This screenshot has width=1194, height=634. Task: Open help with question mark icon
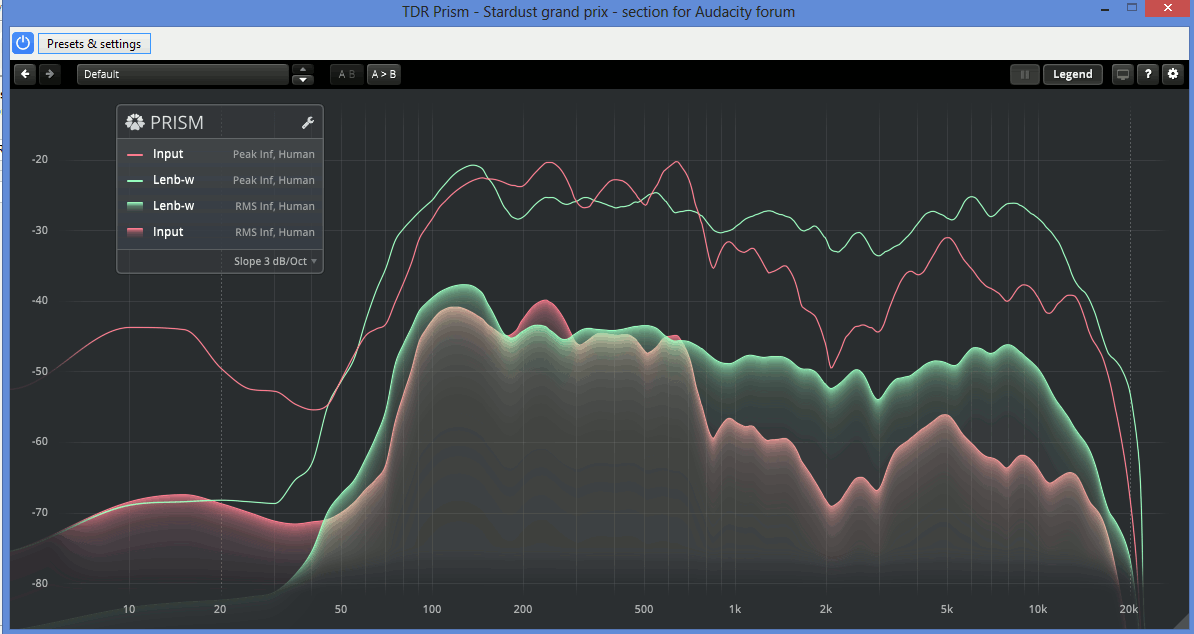click(1148, 74)
